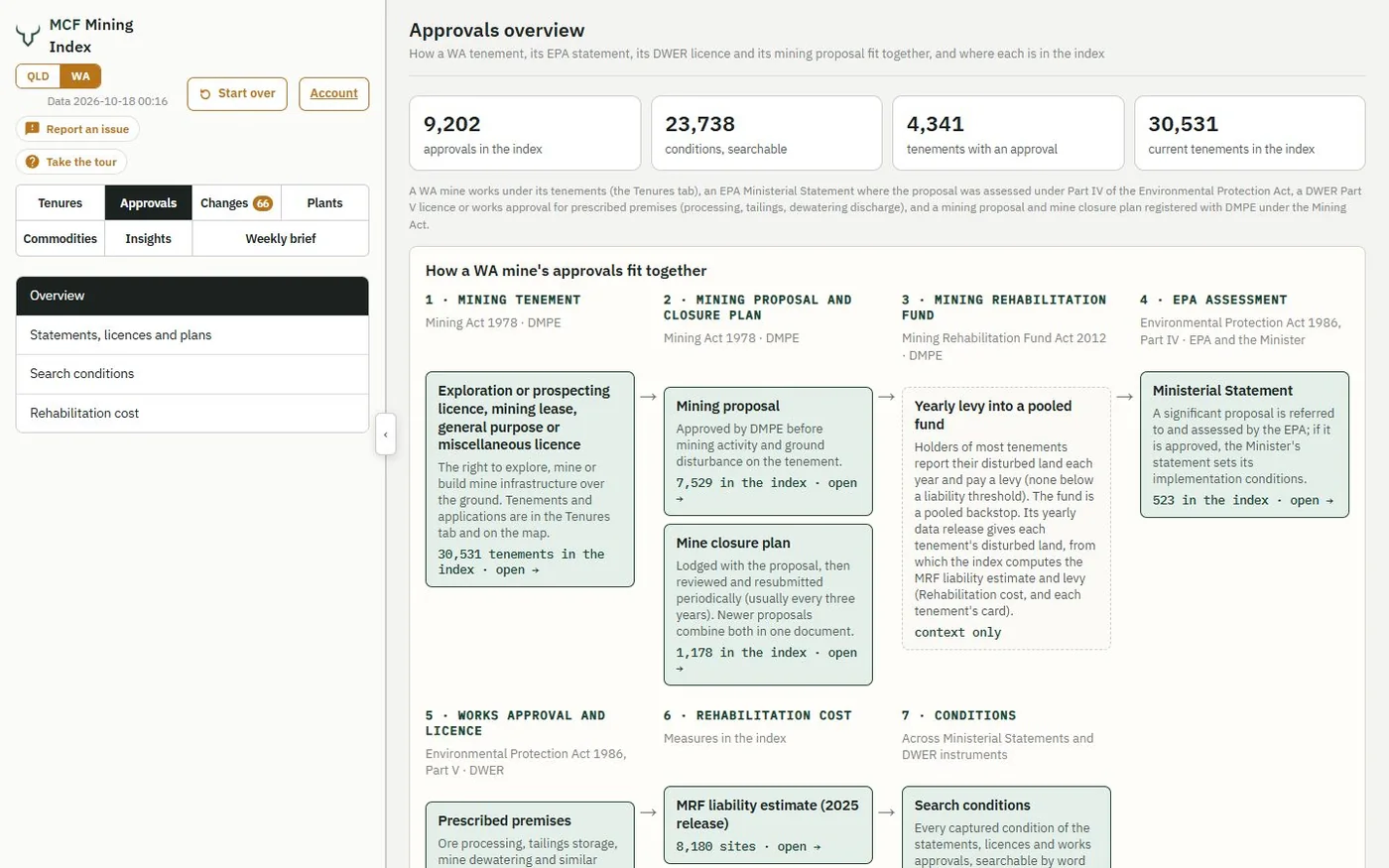Open Statements, licences and plans section

pyautogui.click(x=192, y=335)
